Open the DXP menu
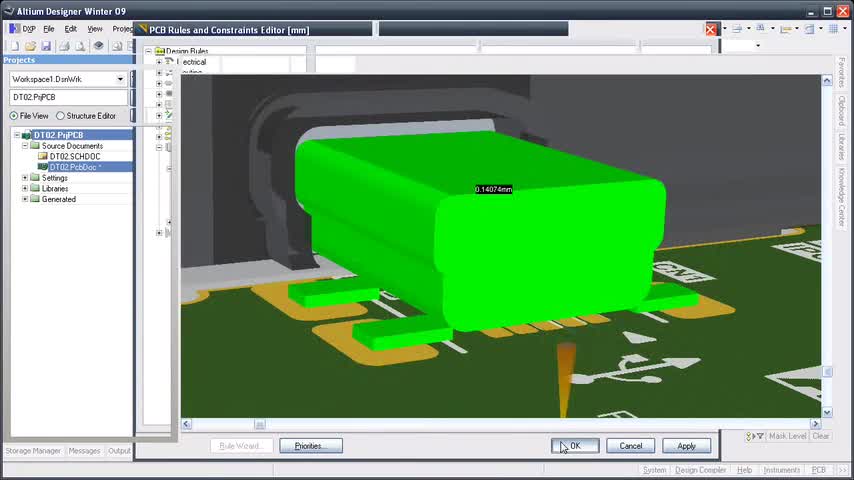The image size is (854, 480). point(28,29)
